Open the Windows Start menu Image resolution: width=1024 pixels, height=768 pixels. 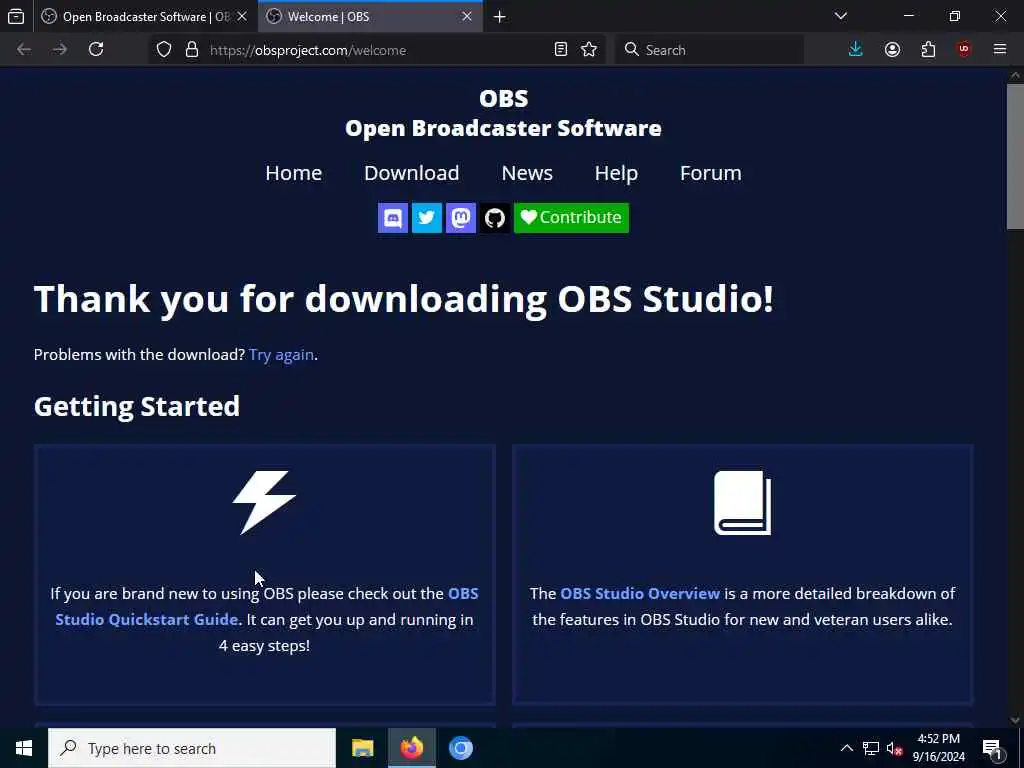(24, 748)
